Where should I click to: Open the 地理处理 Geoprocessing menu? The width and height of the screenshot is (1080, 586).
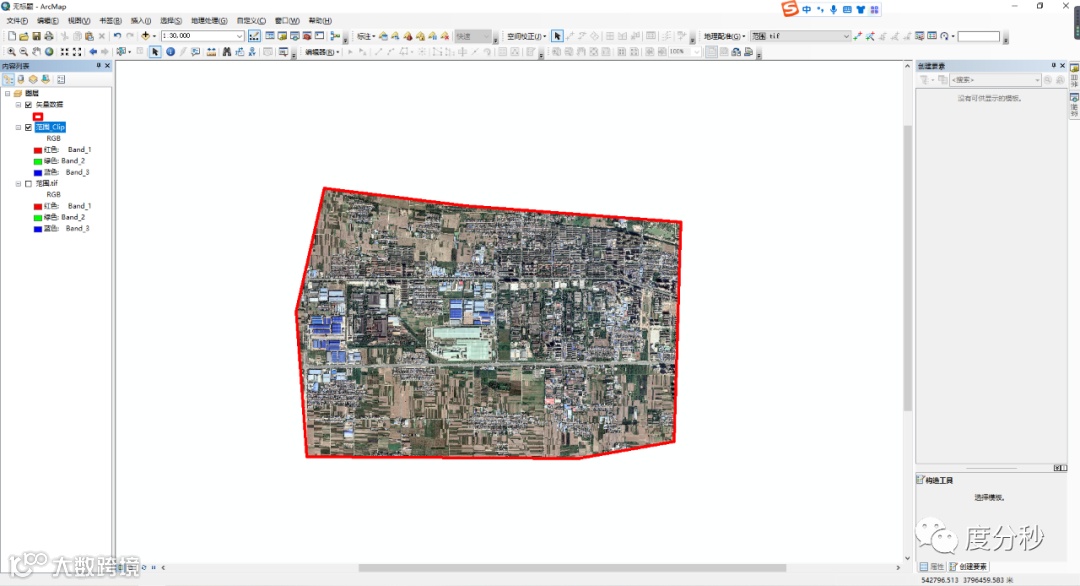209,21
